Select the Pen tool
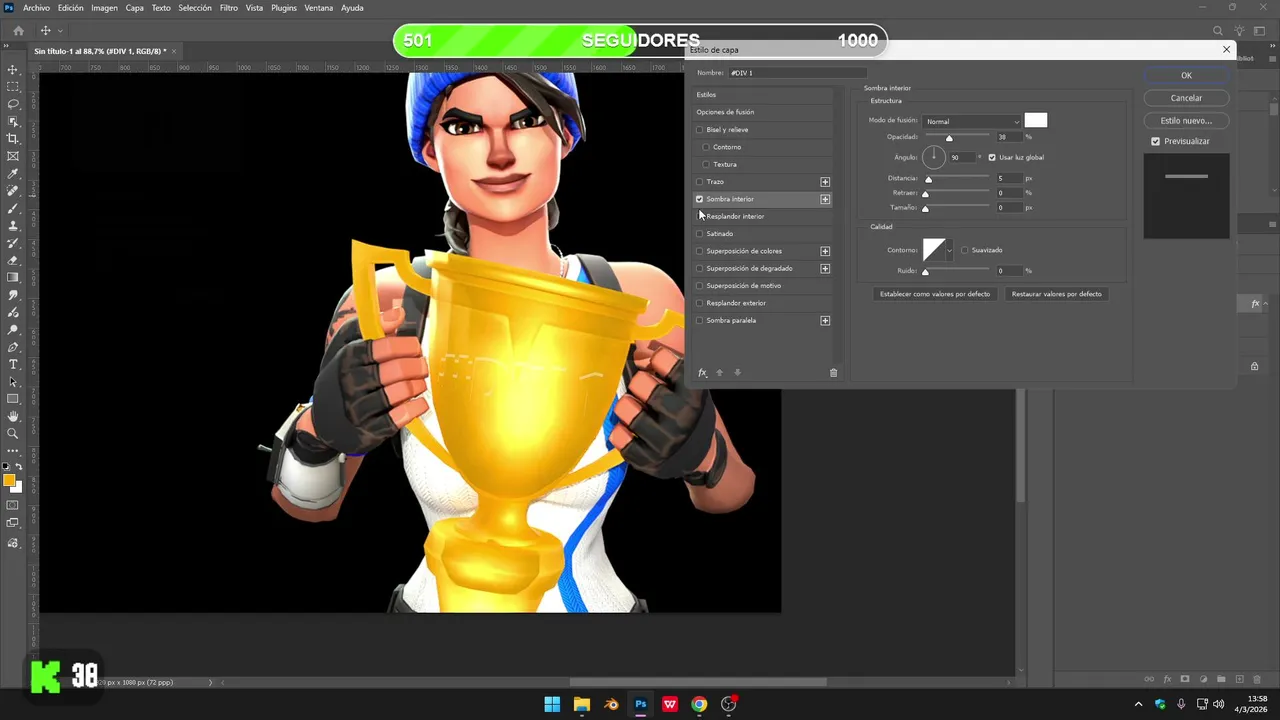Screen dimensions: 1280x720 (x=13, y=347)
